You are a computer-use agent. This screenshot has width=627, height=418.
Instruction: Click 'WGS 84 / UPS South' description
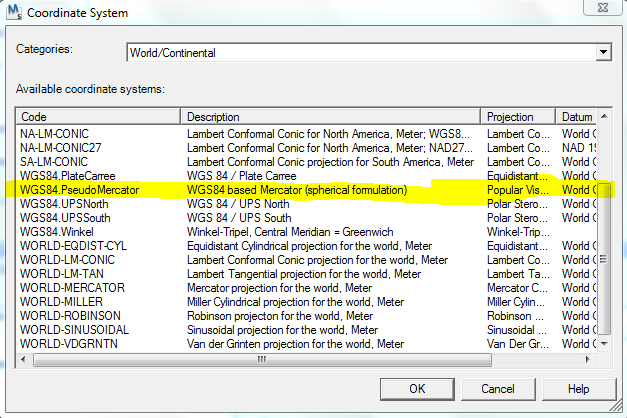[239, 218]
